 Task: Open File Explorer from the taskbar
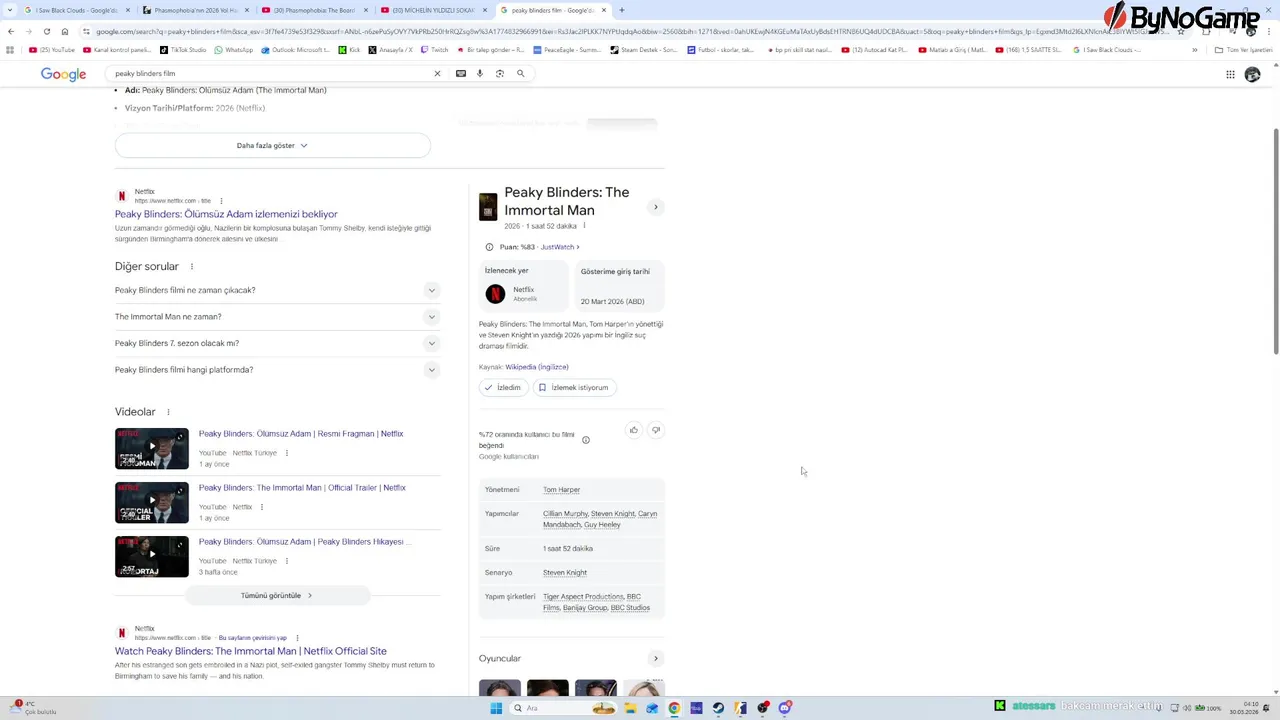pyautogui.click(x=630, y=708)
